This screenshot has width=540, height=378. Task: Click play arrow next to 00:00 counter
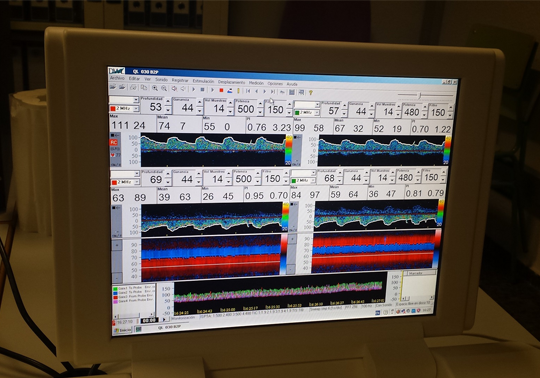[x=164, y=319]
